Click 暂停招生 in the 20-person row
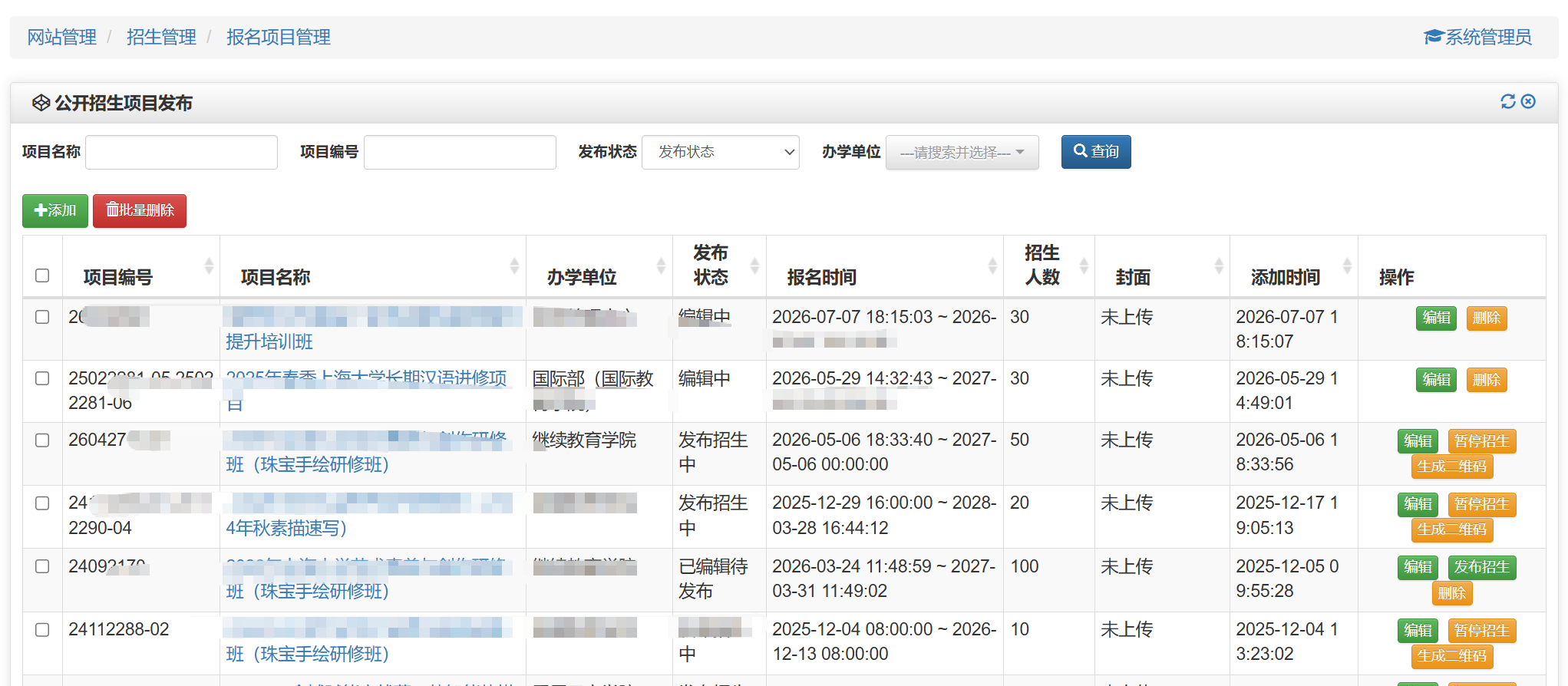 click(1481, 504)
